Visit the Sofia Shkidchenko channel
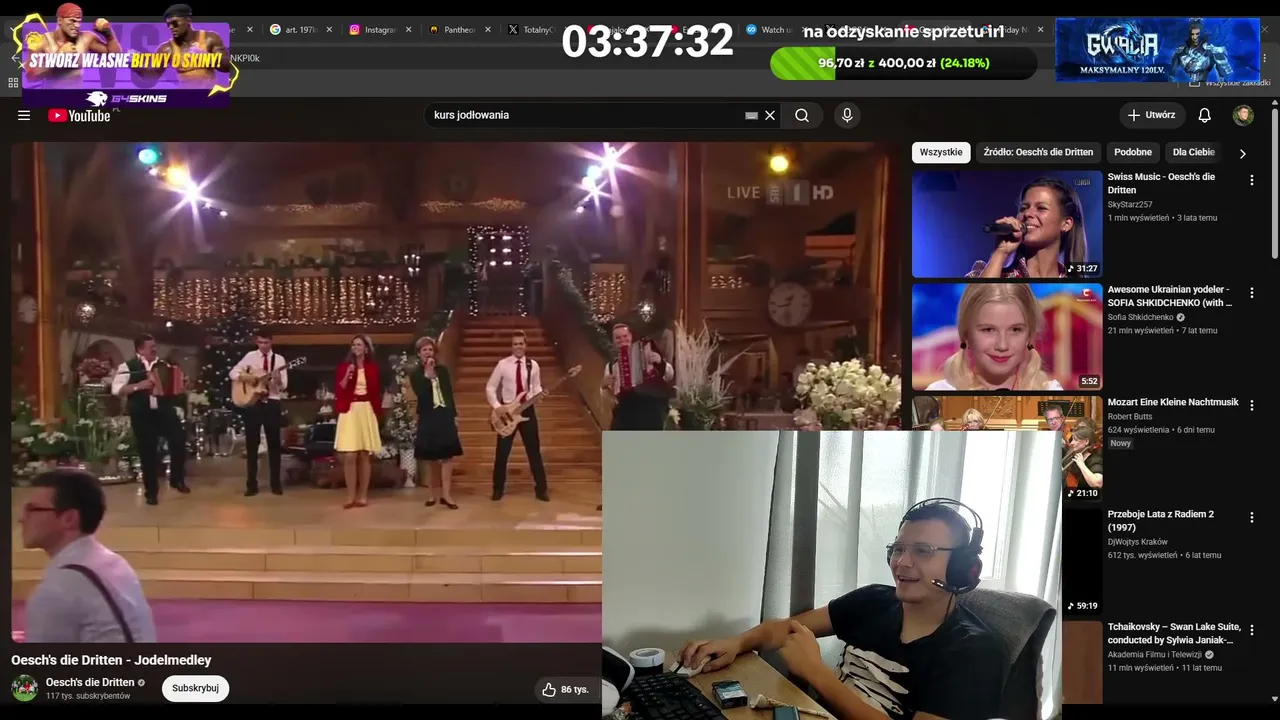This screenshot has height=720, width=1280. [1141, 317]
